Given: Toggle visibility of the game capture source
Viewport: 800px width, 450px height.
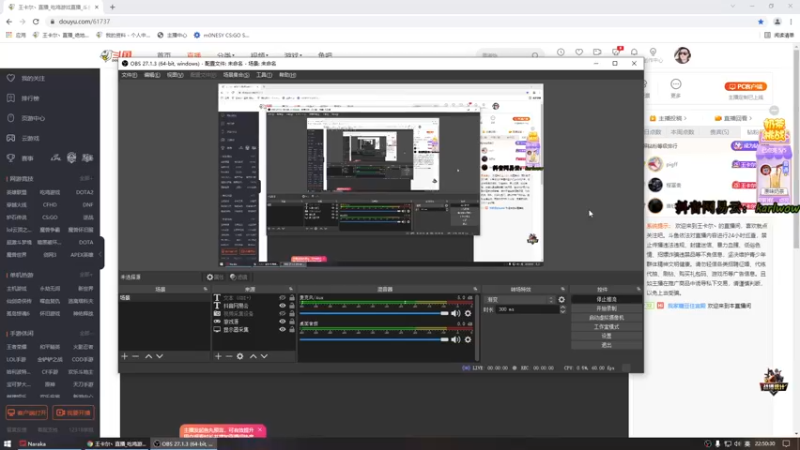Looking at the screenshot, I should [282, 321].
